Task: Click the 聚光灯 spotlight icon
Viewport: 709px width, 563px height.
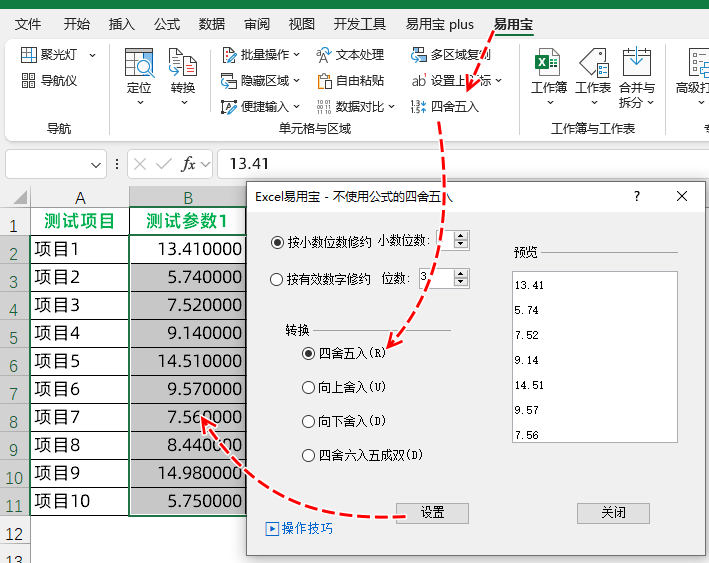Action: tap(28, 55)
